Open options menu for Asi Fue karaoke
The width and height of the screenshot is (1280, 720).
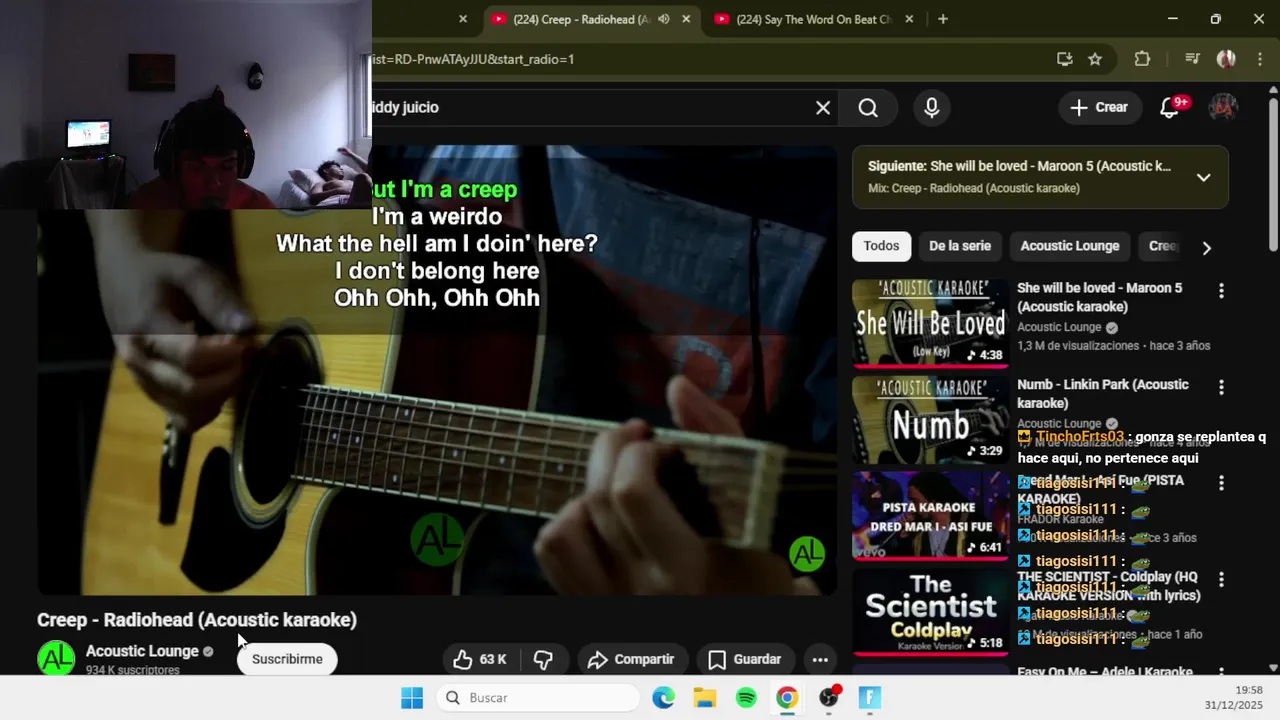pos(1221,483)
